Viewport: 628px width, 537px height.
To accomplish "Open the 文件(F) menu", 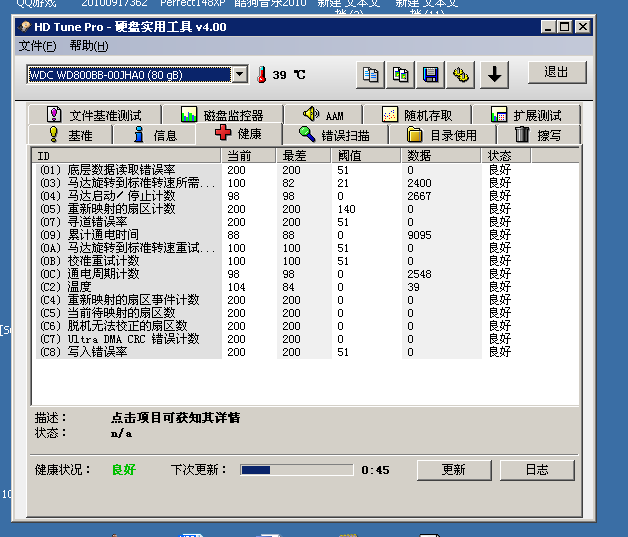I will [37, 46].
